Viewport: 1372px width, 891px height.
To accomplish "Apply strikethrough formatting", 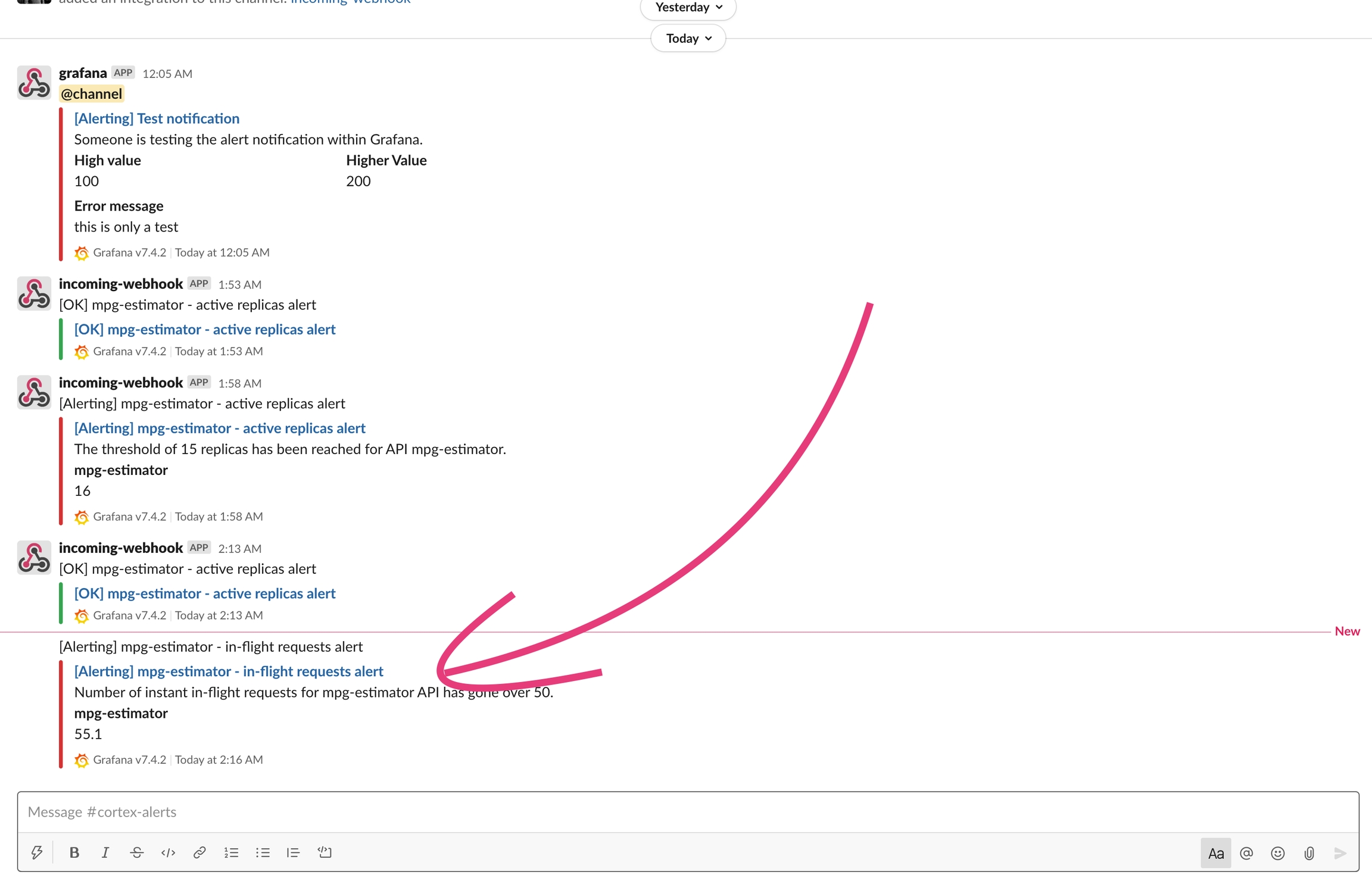I will pos(136,852).
